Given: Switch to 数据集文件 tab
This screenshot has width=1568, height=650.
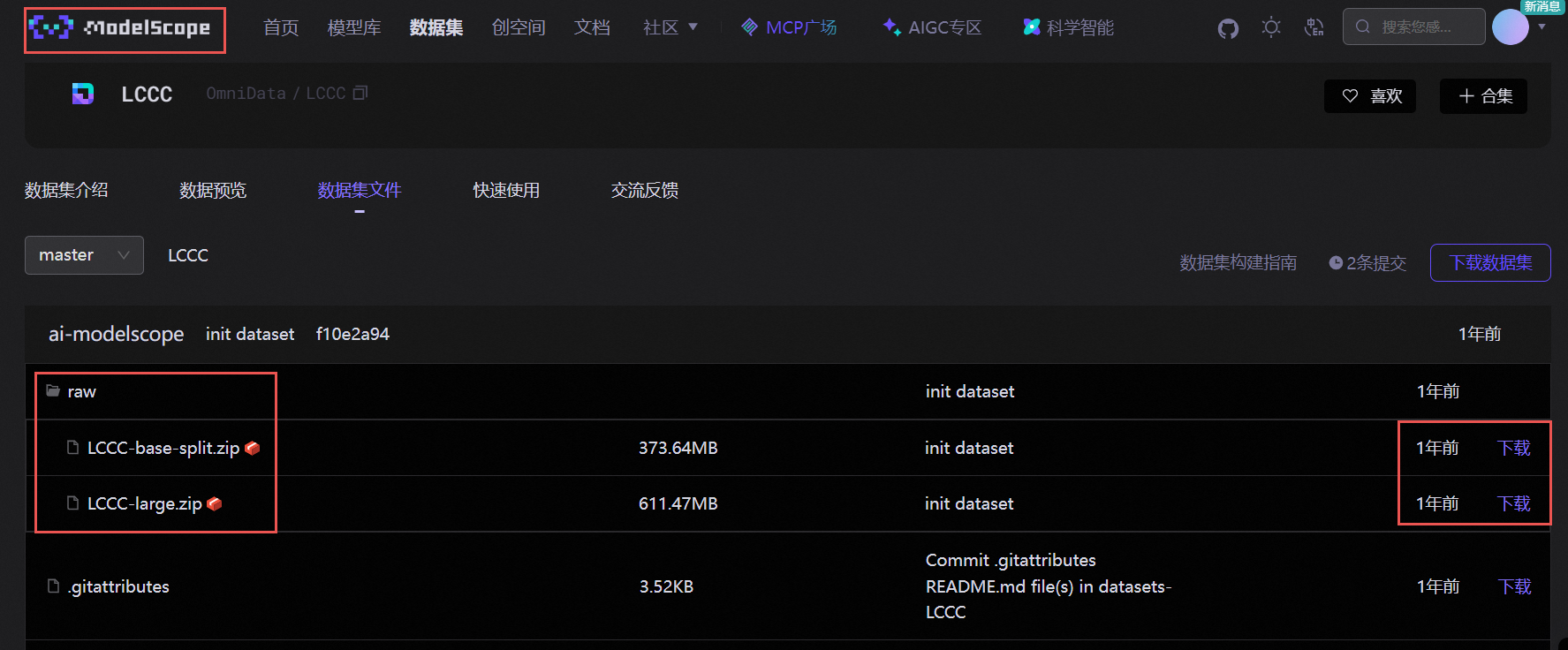Looking at the screenshot, I should pos(360,190).
